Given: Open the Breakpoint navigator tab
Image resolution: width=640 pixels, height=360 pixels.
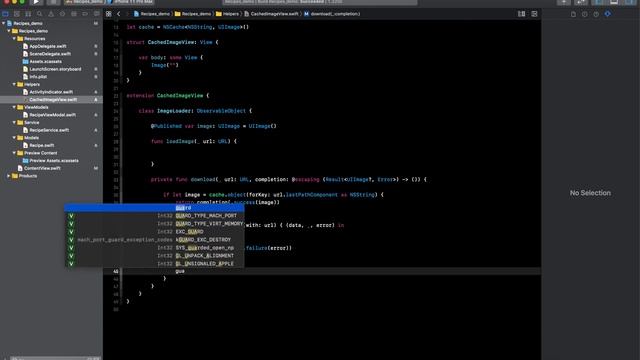Looking at the screenshot, I should click(x=85, y=14).
